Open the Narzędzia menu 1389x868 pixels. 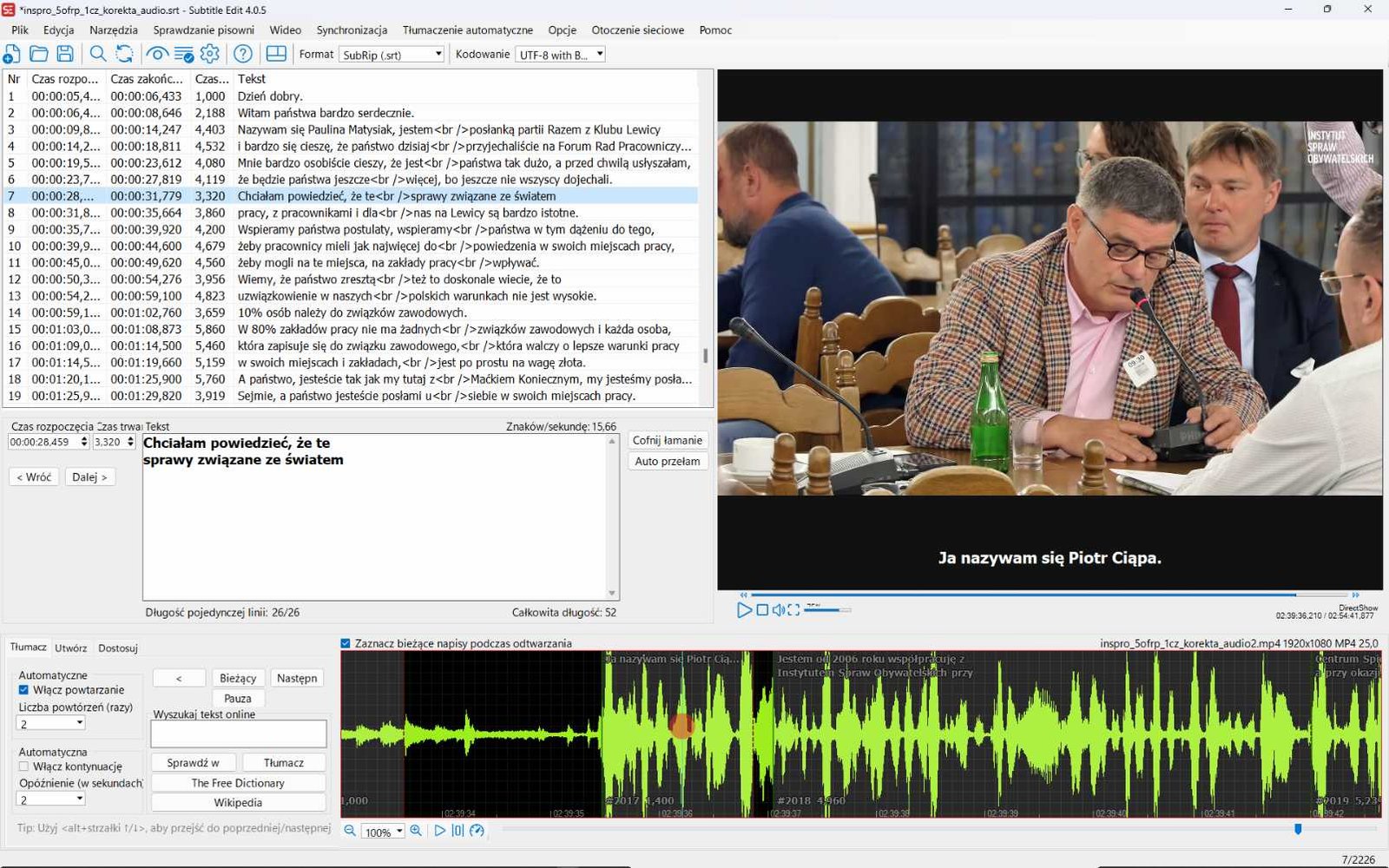click(114, 30)
